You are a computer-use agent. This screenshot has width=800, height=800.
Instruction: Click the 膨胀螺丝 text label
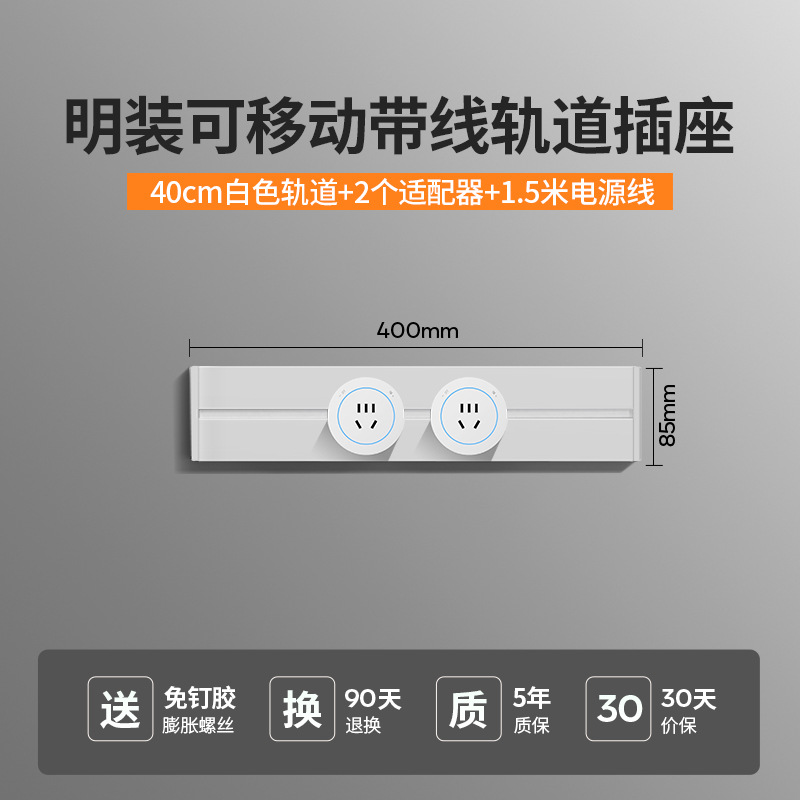coord(198,725)
